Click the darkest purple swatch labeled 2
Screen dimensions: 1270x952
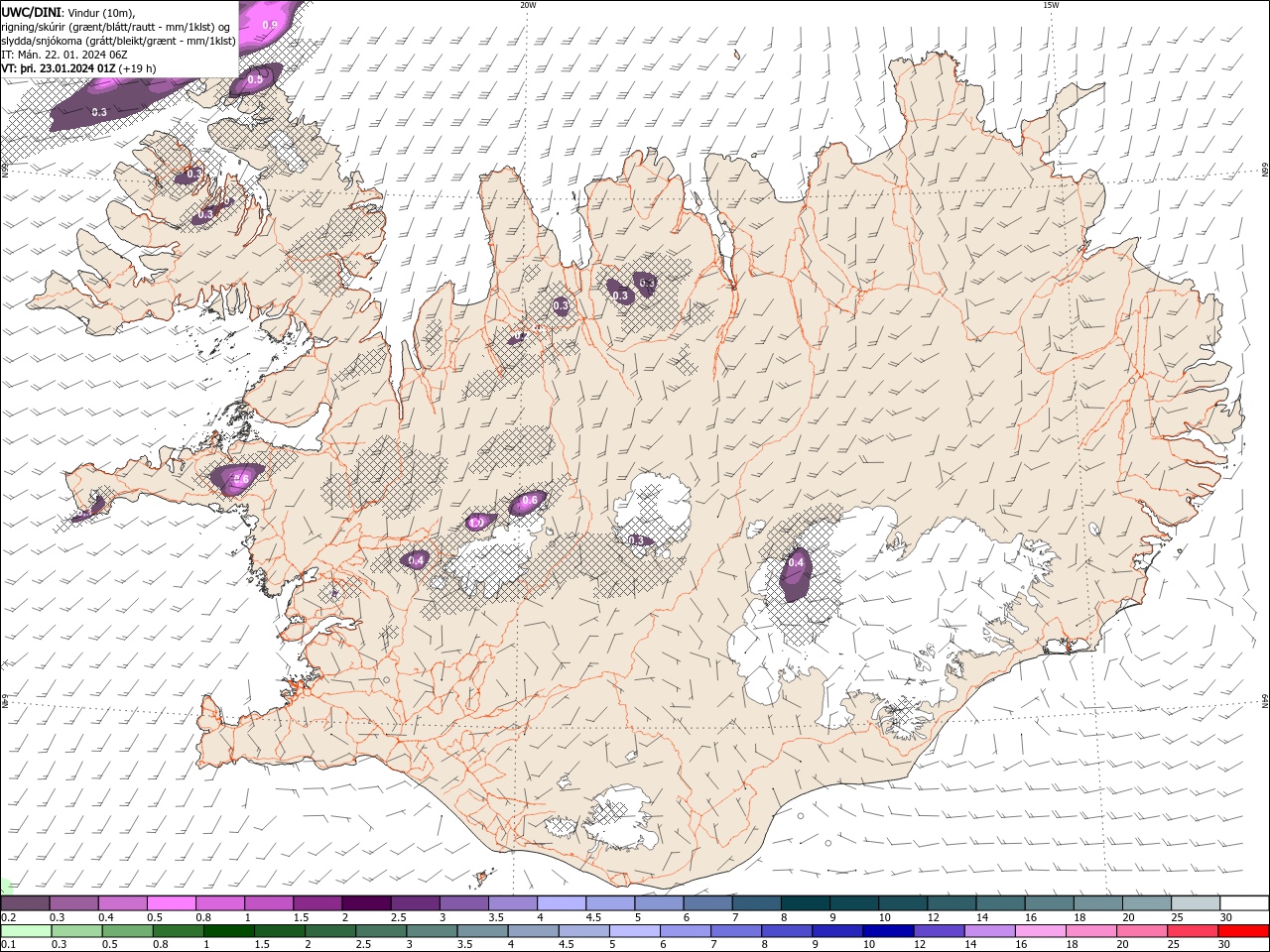[x=365, y=903]
